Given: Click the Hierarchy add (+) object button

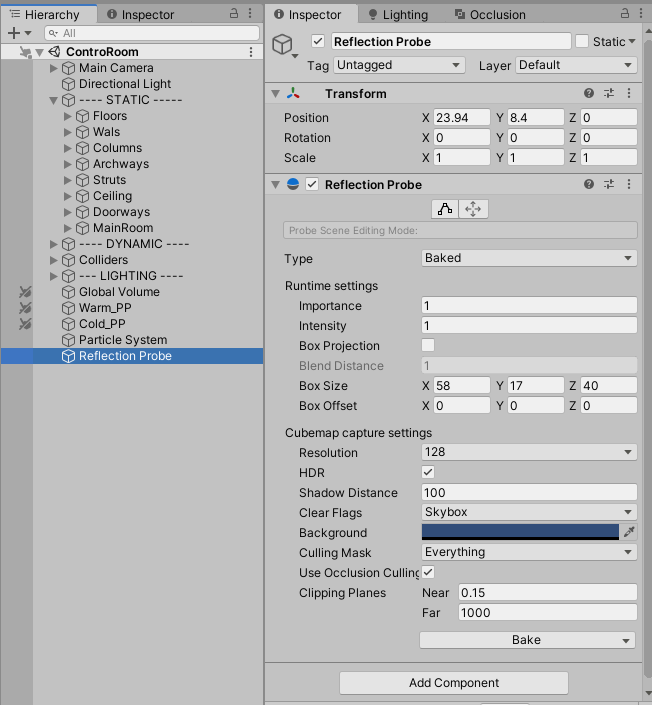Looking at the screenshot, I should click(x=14, y=33).
